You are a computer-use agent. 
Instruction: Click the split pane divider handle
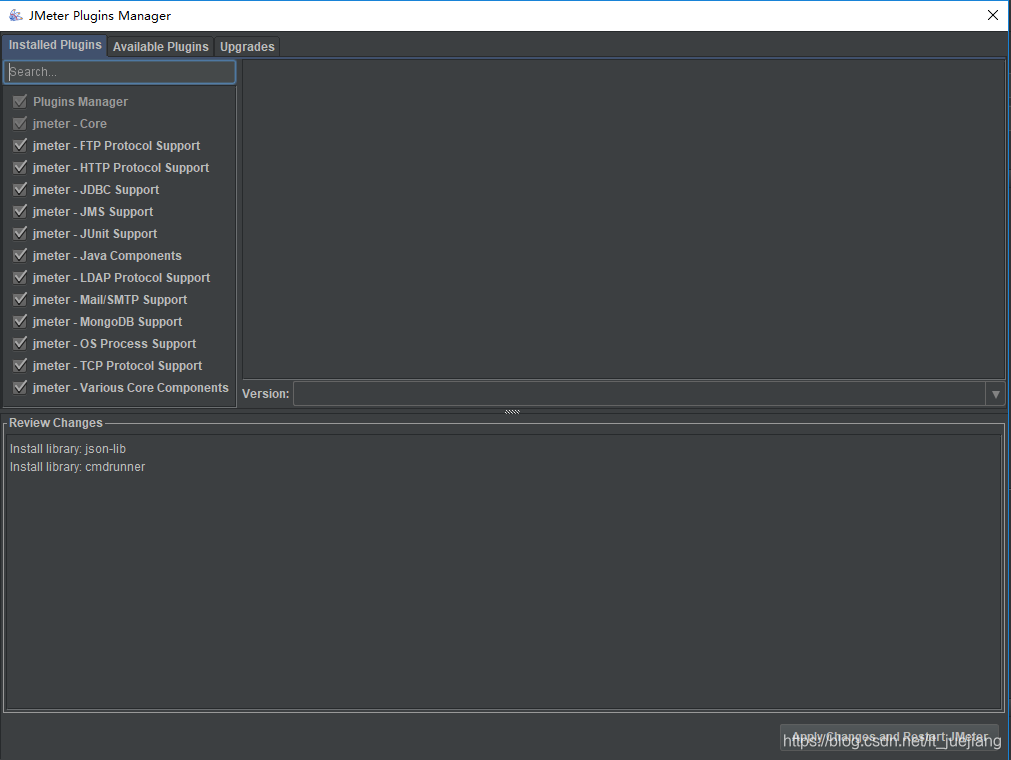tap(512, 411)
